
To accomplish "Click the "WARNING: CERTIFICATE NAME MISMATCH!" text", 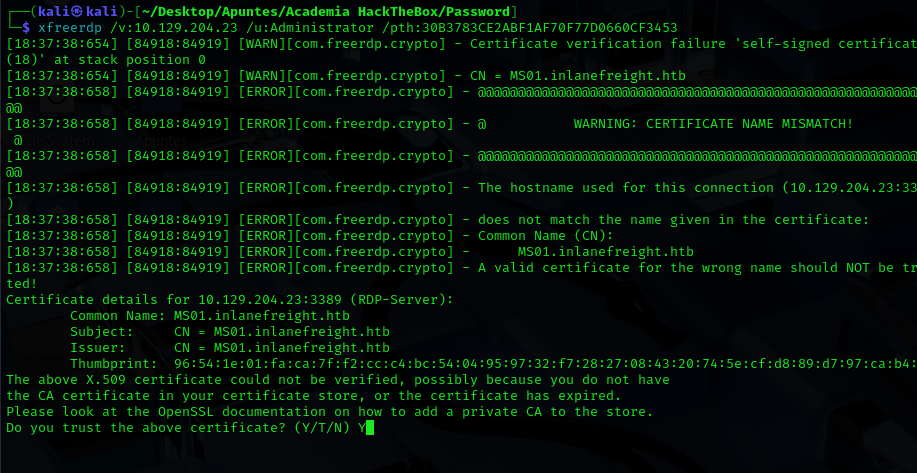I will (x=713, y=123).
